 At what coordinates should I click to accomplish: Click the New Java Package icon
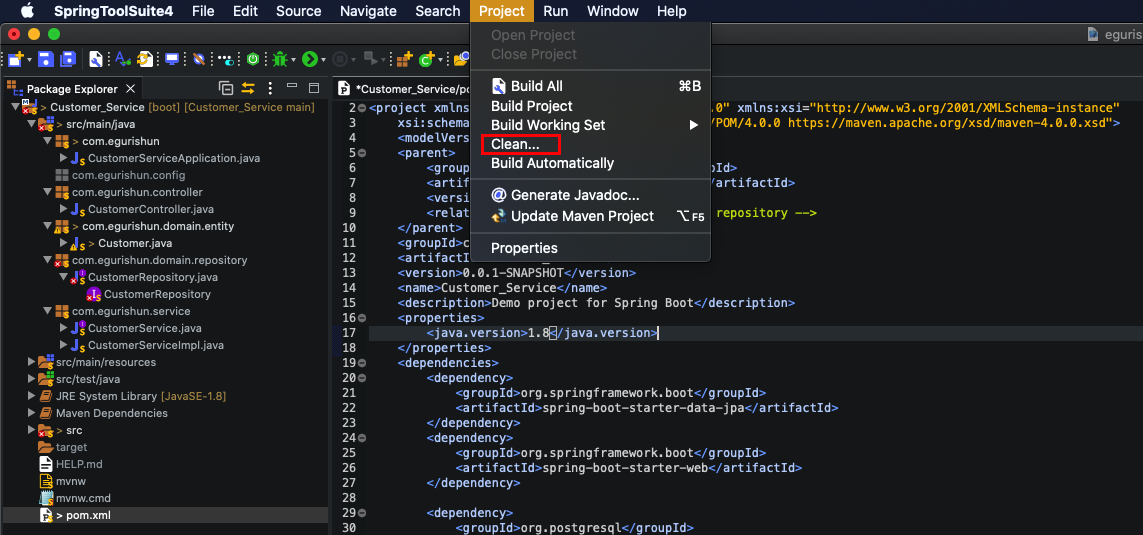[405, 59]
